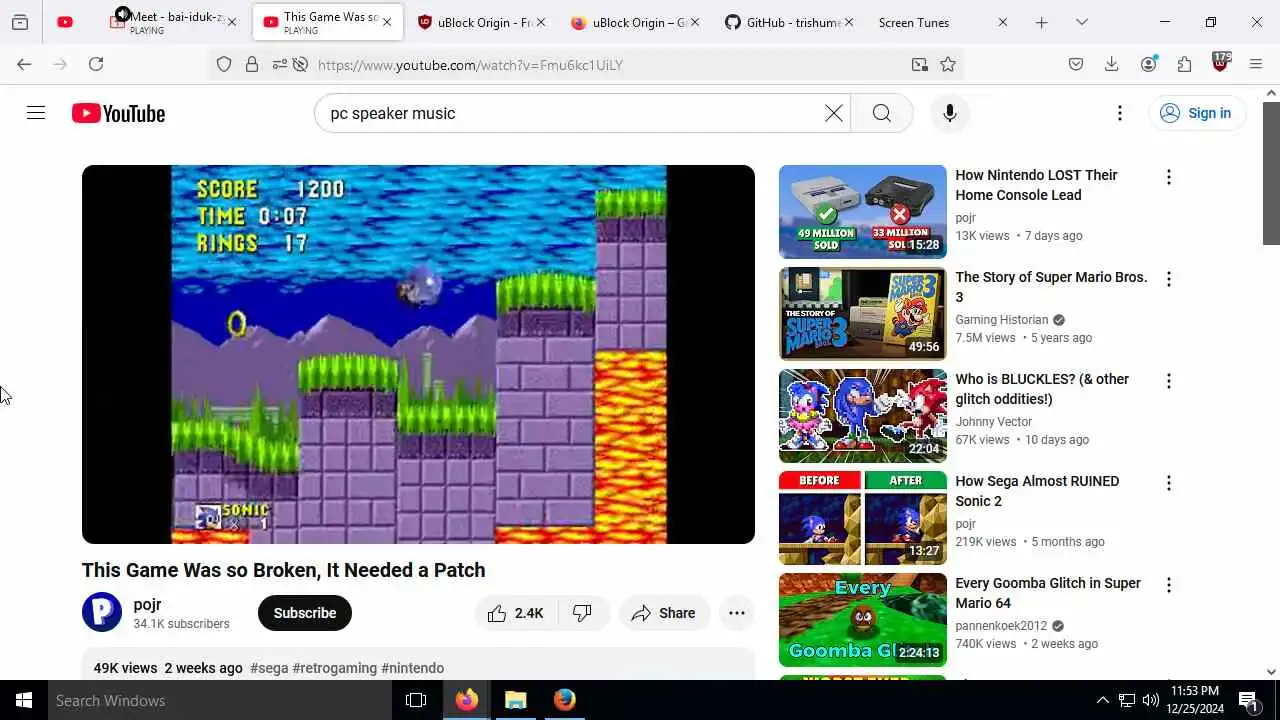Open YouTube settings three-dot menu
The width and height of the screenshot is (1280, 720).
coord(1119,113)
